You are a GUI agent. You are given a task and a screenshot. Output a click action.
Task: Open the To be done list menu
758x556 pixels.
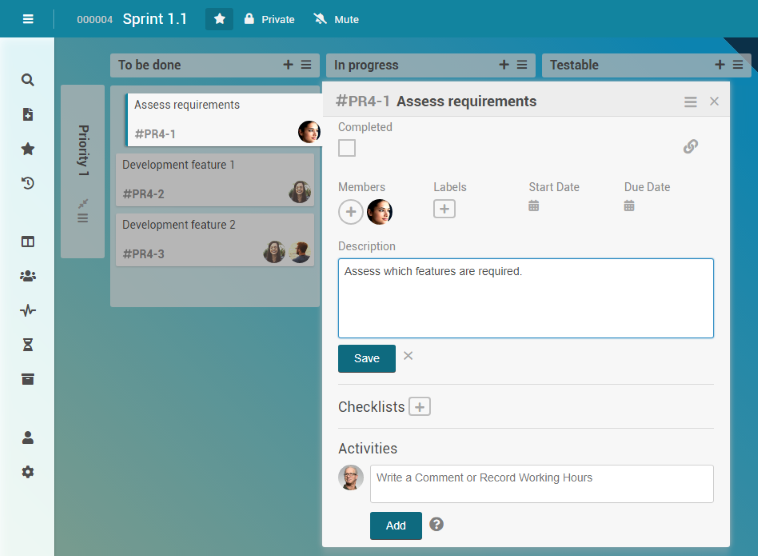[x=306, y=65]
